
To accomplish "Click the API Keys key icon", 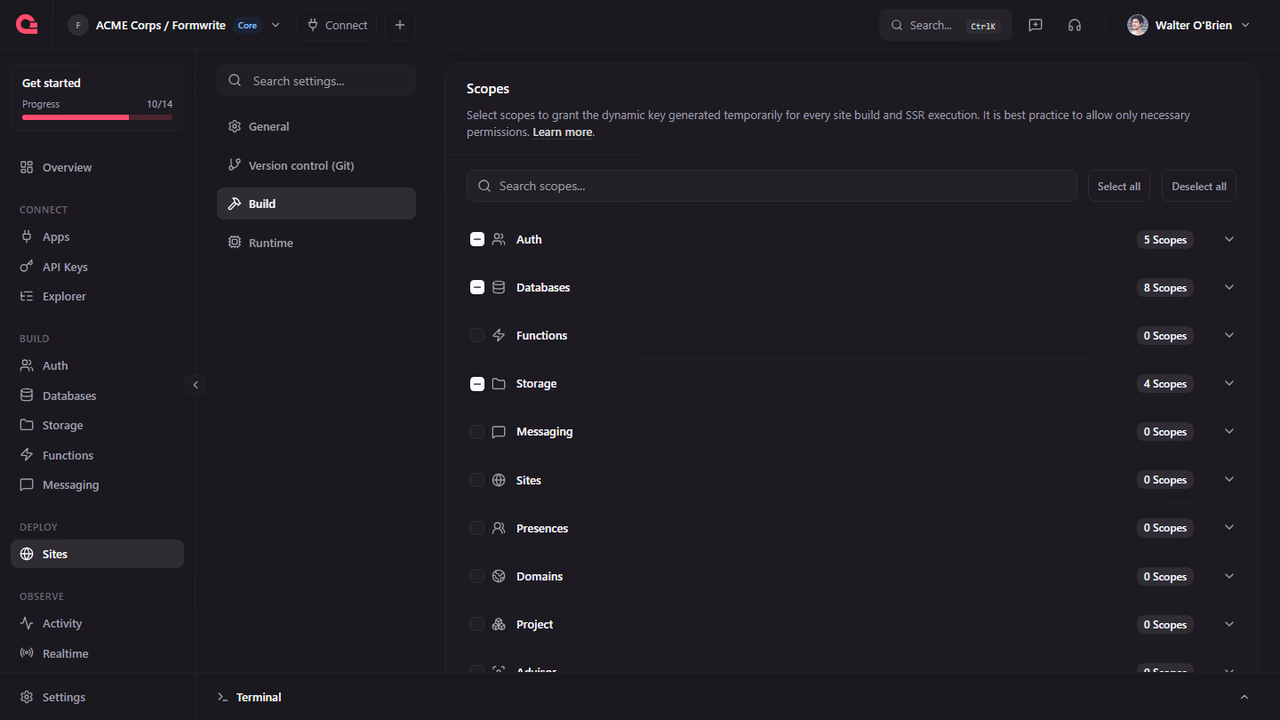I will [x=27, y=267].
